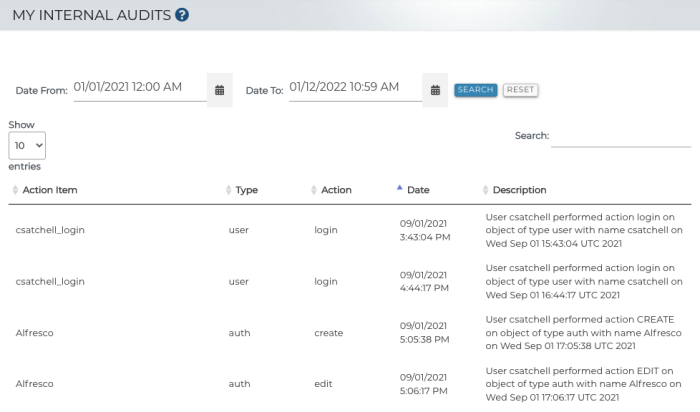The height and width of the screenshot is (412, 700).
Task: Open the Date From calendar picker
Action: click(x=219, y=90)
